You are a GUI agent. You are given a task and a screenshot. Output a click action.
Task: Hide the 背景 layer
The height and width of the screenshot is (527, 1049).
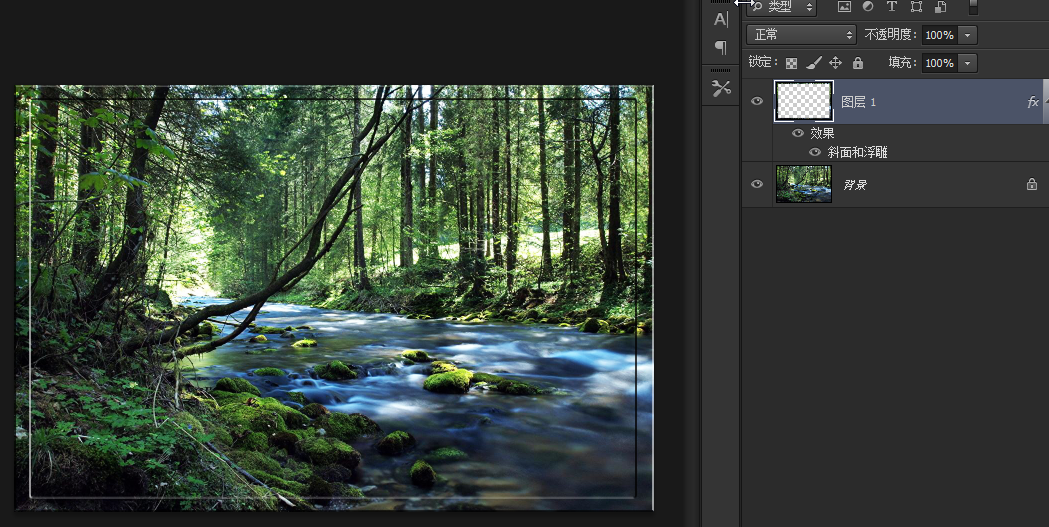click(757, 184)
